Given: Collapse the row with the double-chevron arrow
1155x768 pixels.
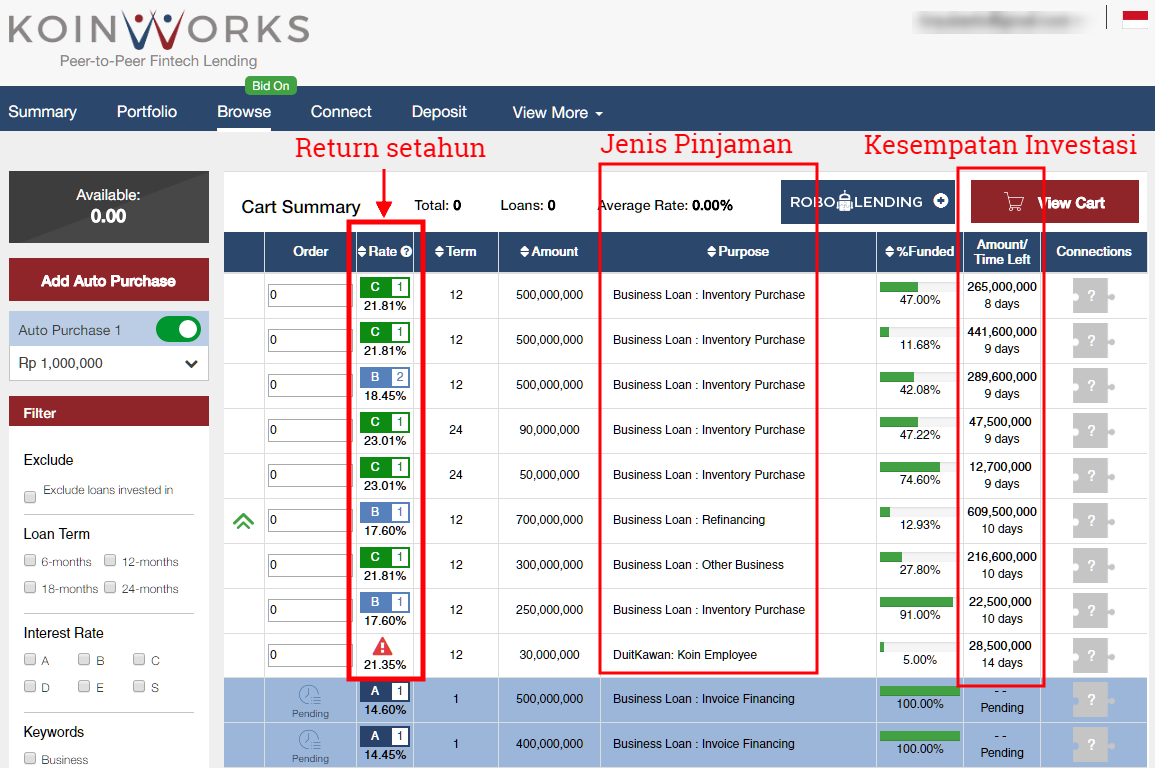Looking at the screenshot, I should [243, 520].
